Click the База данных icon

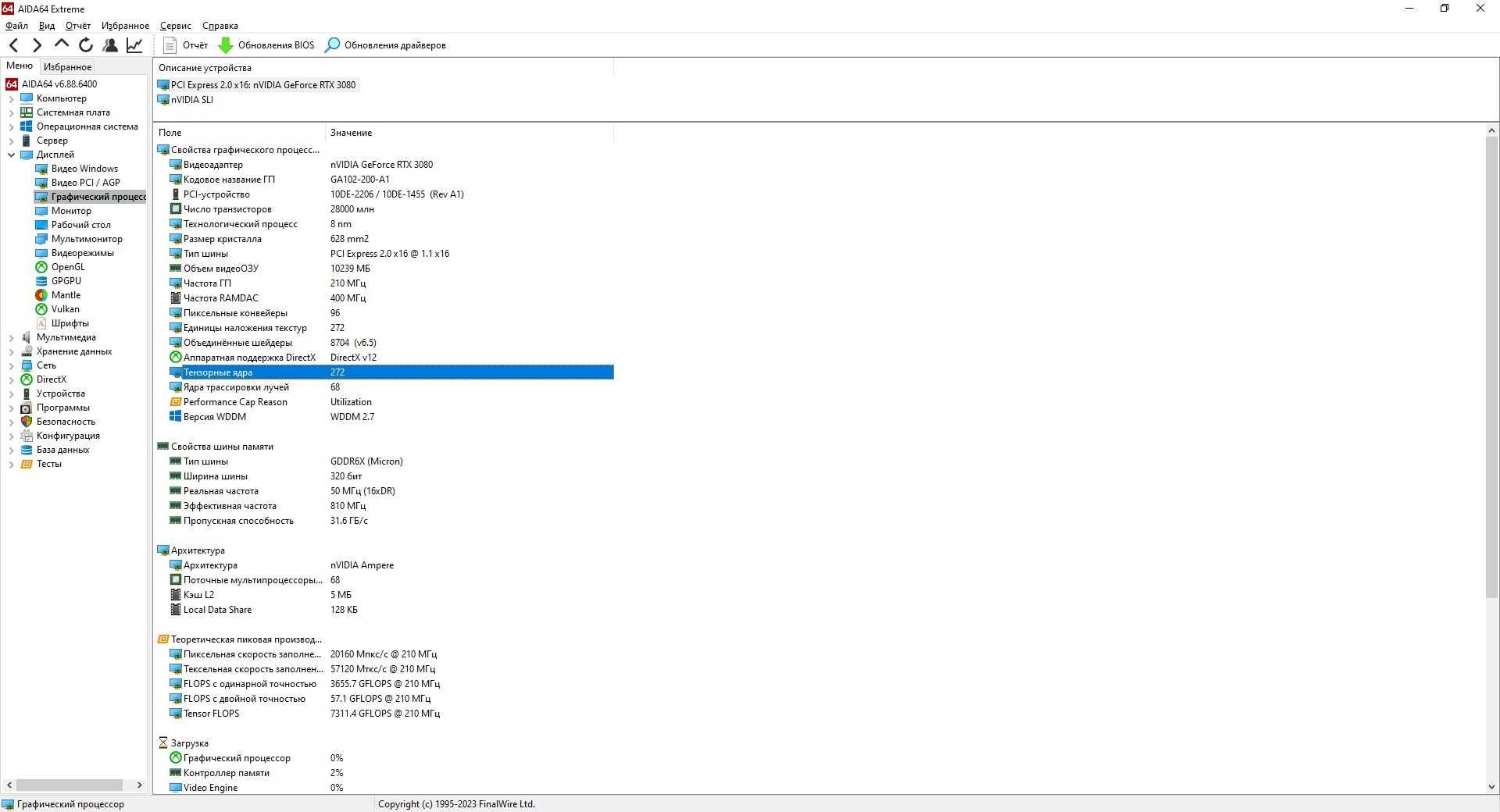tap(27, 450)
